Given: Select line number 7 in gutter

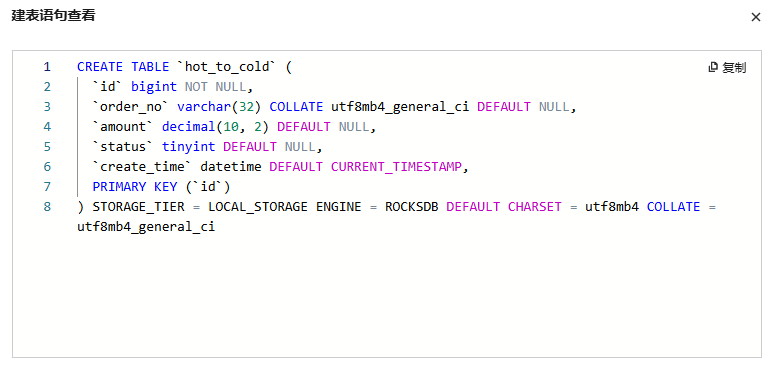Looking at the screenshot, I should pyautogui.click(x=47, y=187).
